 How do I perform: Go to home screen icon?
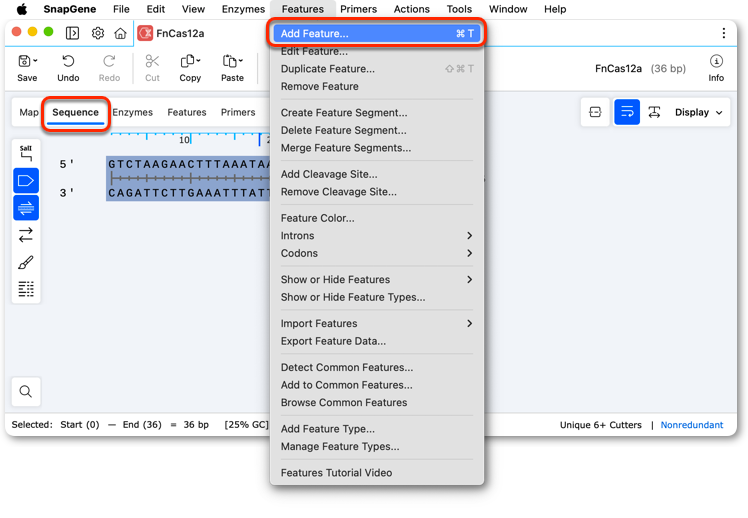point(120,33)
